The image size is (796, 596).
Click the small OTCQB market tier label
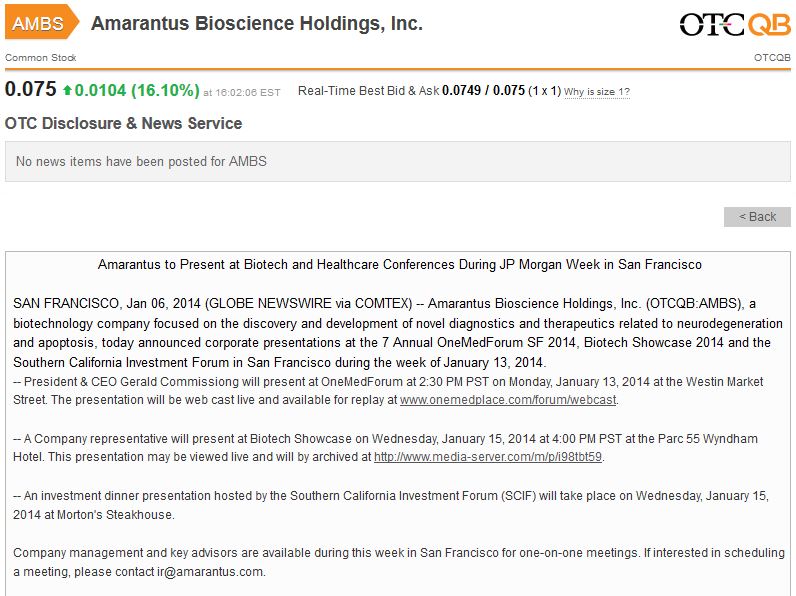[x=772, y=57]
